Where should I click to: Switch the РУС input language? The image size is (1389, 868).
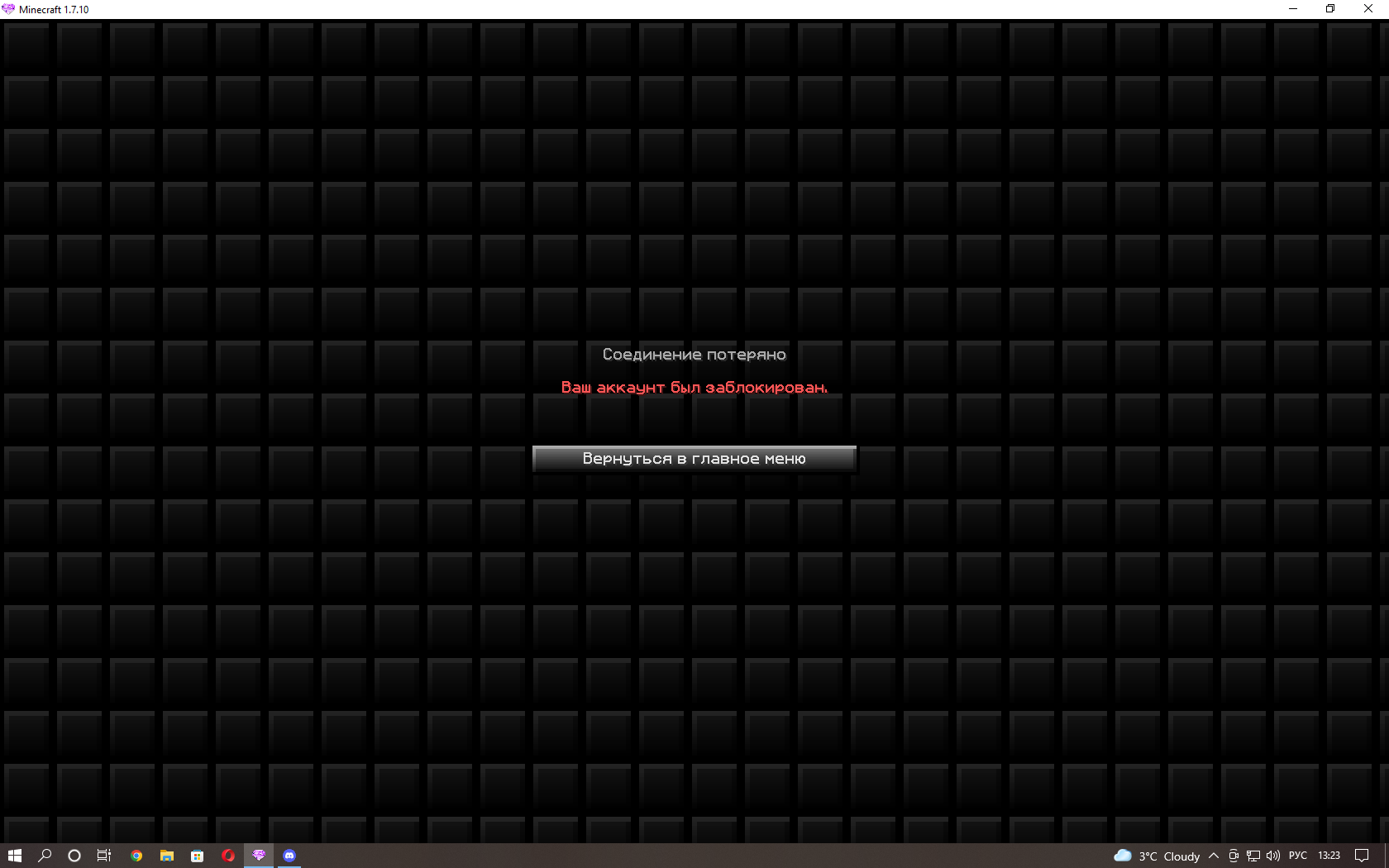tap(1297, 856)
